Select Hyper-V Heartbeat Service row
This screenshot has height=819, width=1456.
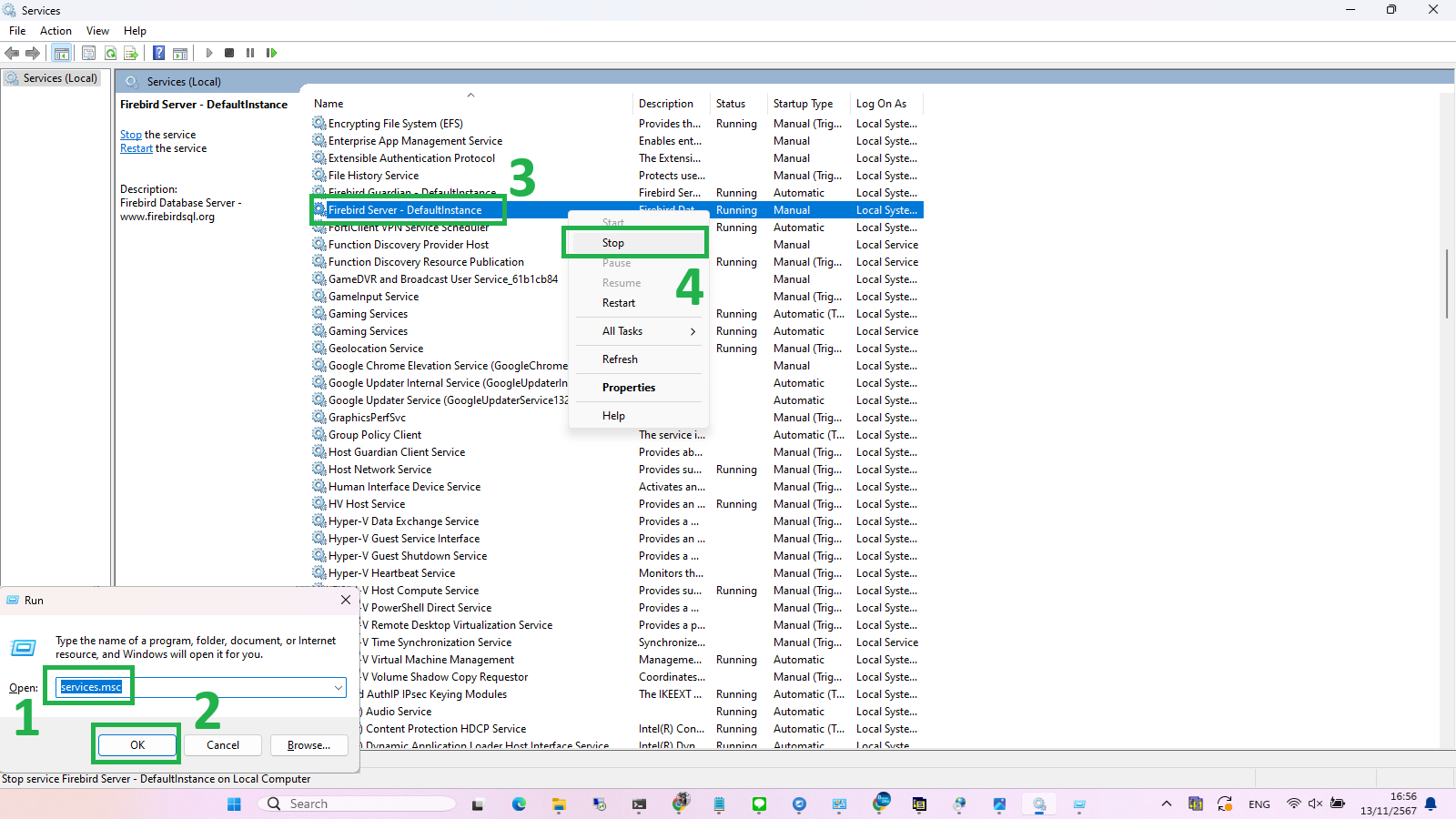(x=617, y=573)
